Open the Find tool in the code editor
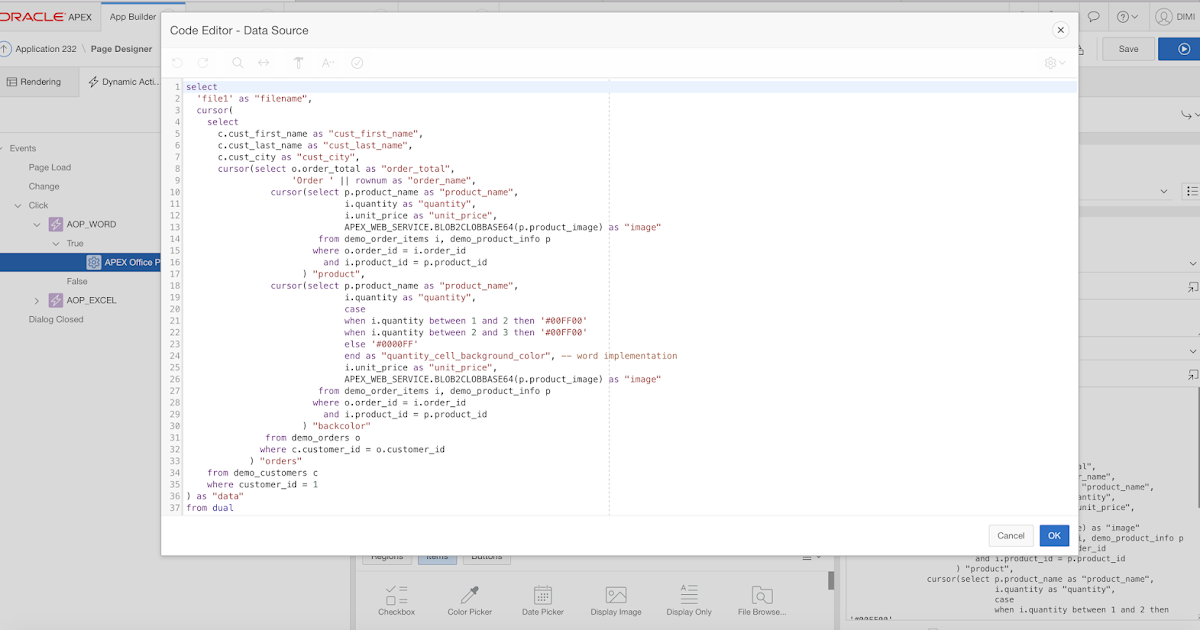1200x630 pixels. point(237,62)
